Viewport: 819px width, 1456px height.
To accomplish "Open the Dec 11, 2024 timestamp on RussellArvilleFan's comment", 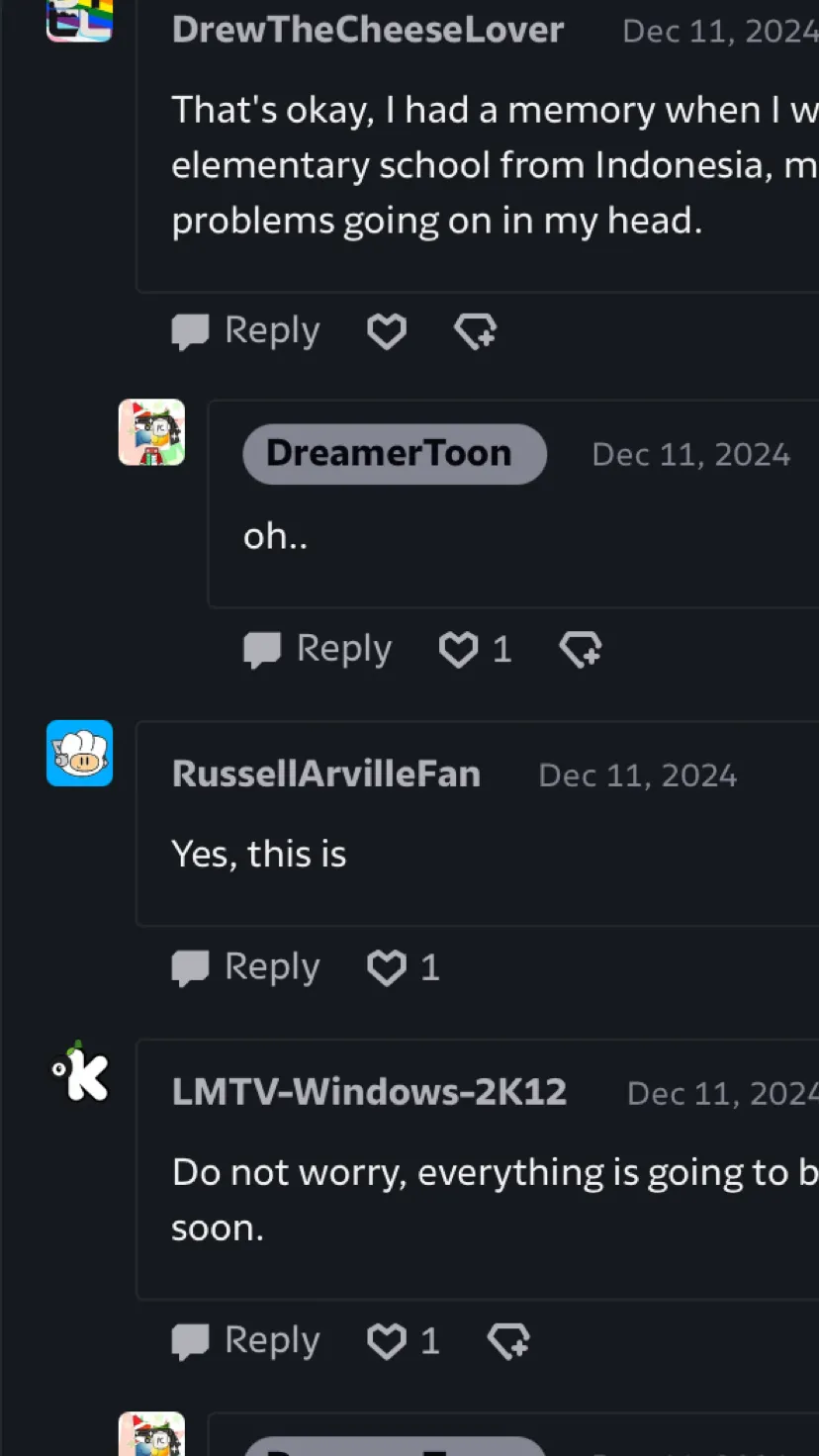I will [x=638, y=775].
